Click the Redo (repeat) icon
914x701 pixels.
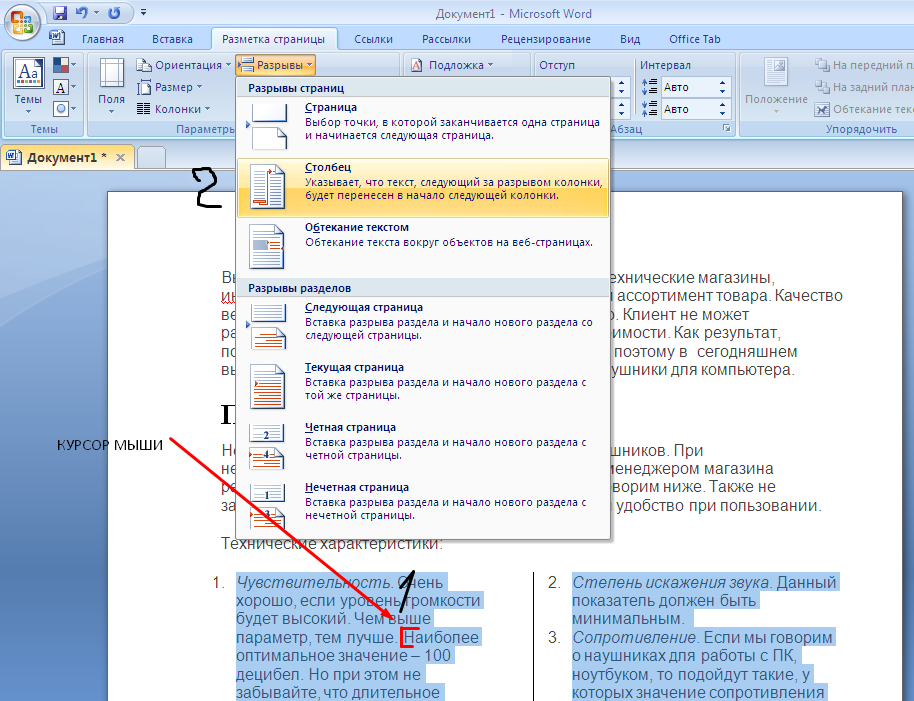[x=113, y=14]
